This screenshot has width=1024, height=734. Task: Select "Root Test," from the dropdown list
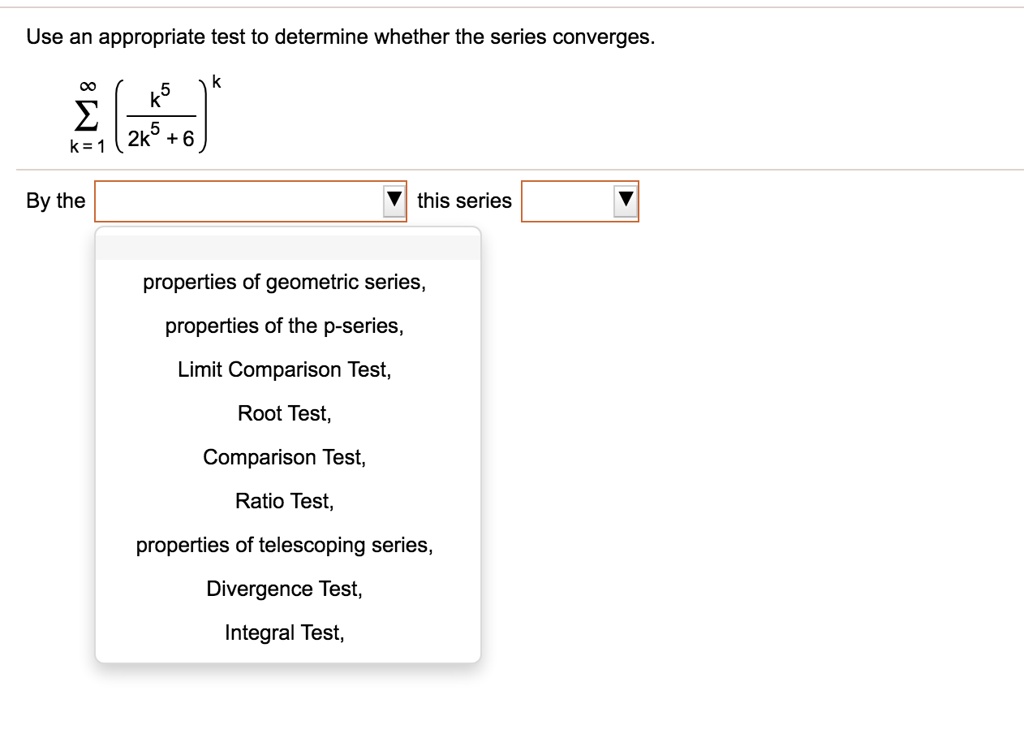click(x=284, y=413)
